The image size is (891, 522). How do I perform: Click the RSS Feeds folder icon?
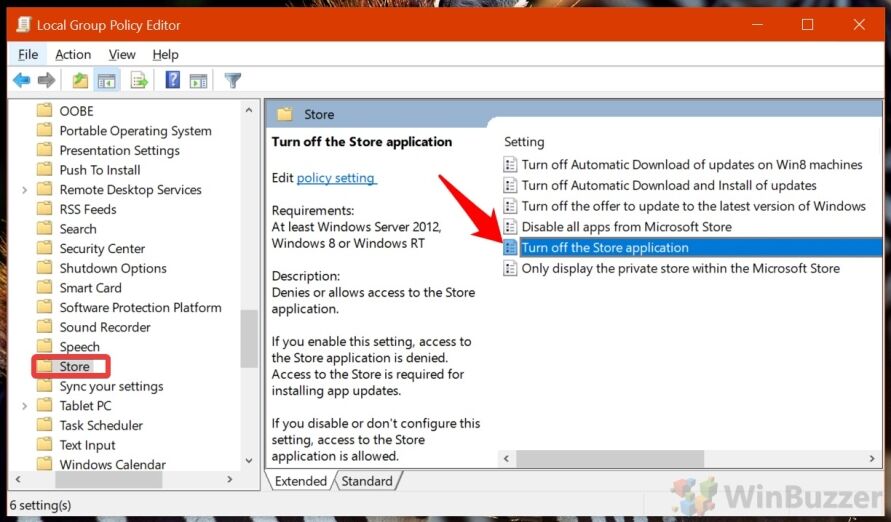44,208
